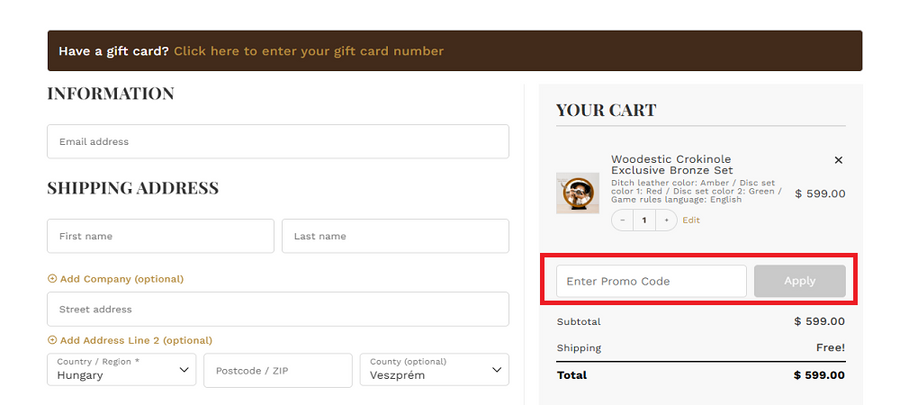This screenshot has height=405, width=900.
Task: Decrease the cart item quantity
Action: (x=623, y=220)
